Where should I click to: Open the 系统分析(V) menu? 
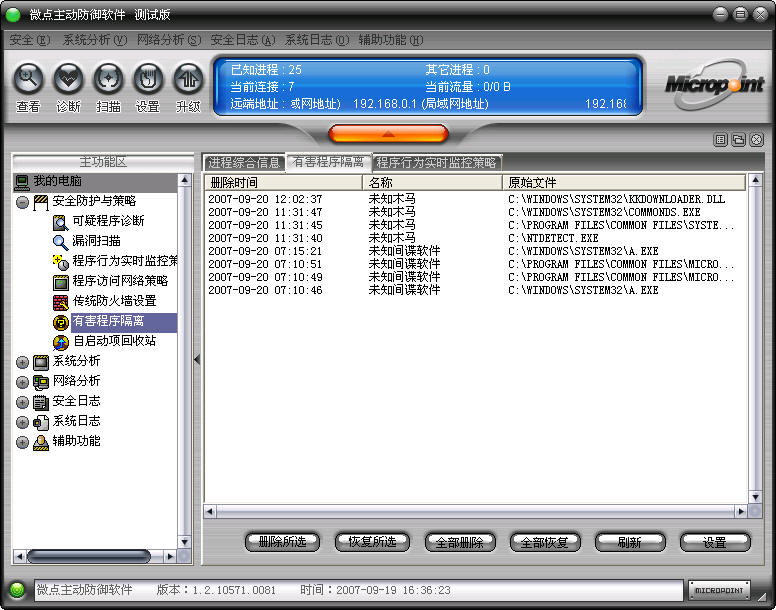tap(95, 40)
